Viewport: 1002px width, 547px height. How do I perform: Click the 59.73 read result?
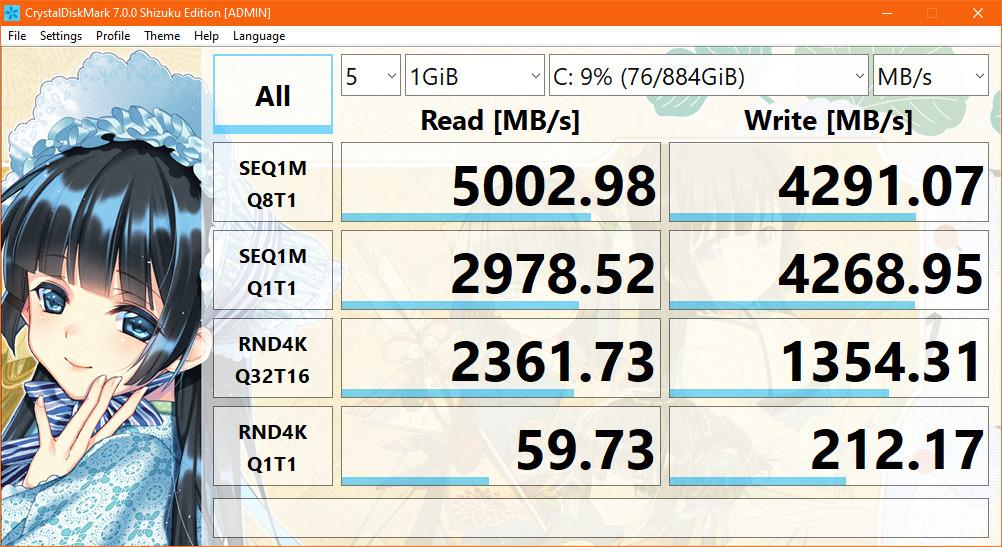(x=501, y=446)
